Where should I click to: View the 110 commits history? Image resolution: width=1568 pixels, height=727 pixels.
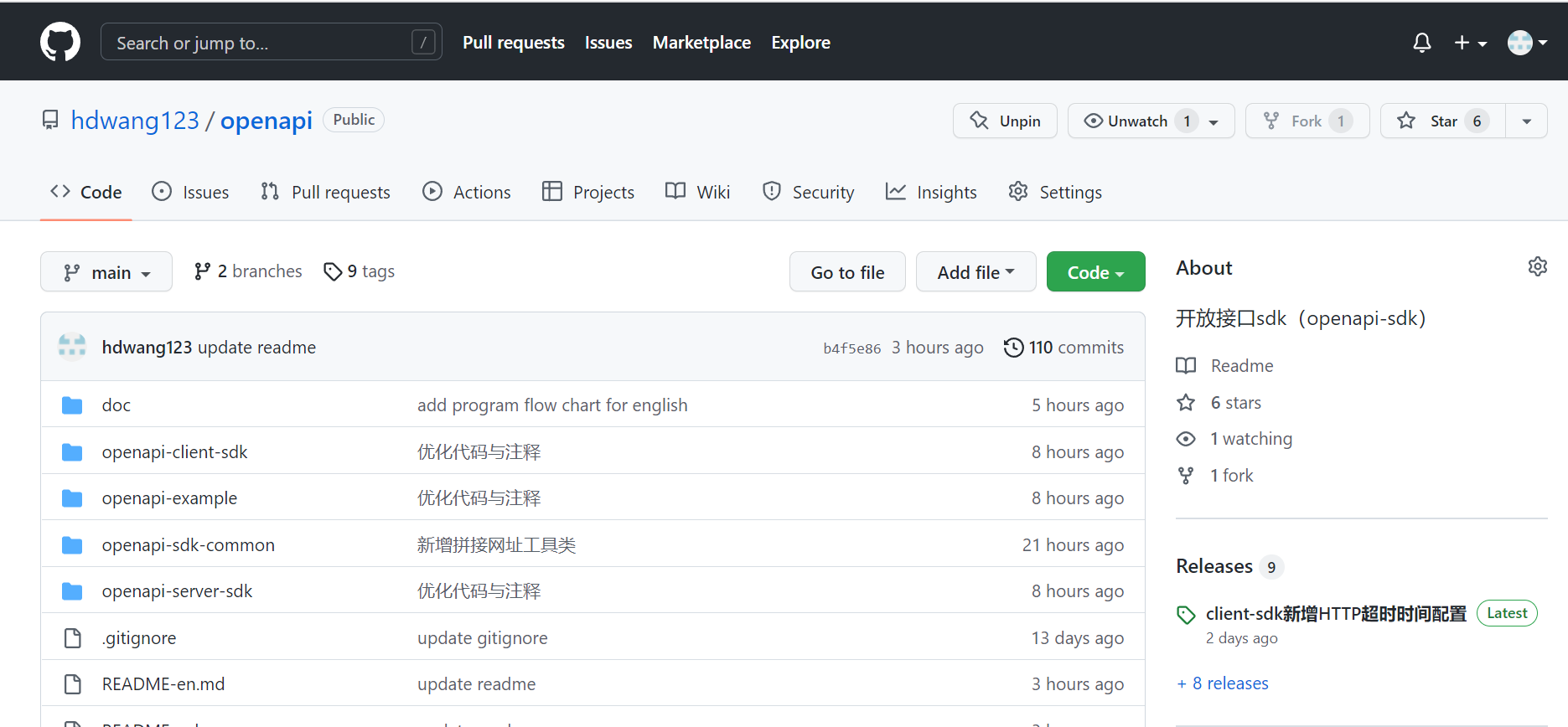point(1063,347)
